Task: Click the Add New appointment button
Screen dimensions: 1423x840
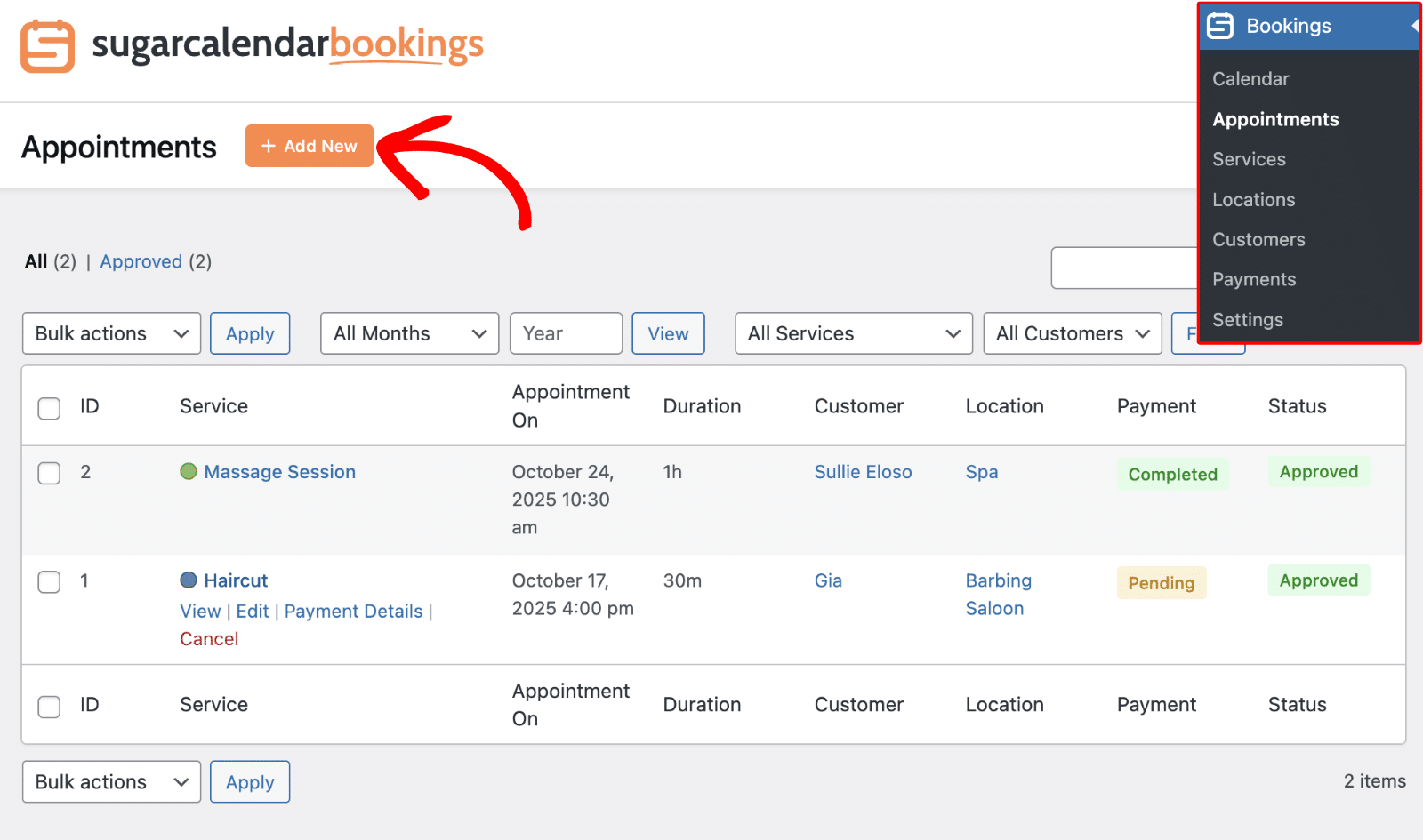Action: coord(309,146)
